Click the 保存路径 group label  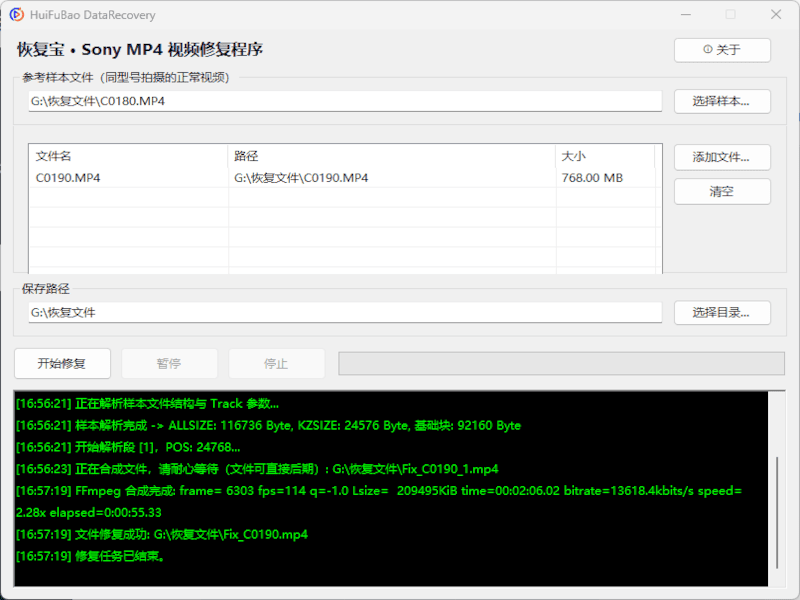click(45, 289)
